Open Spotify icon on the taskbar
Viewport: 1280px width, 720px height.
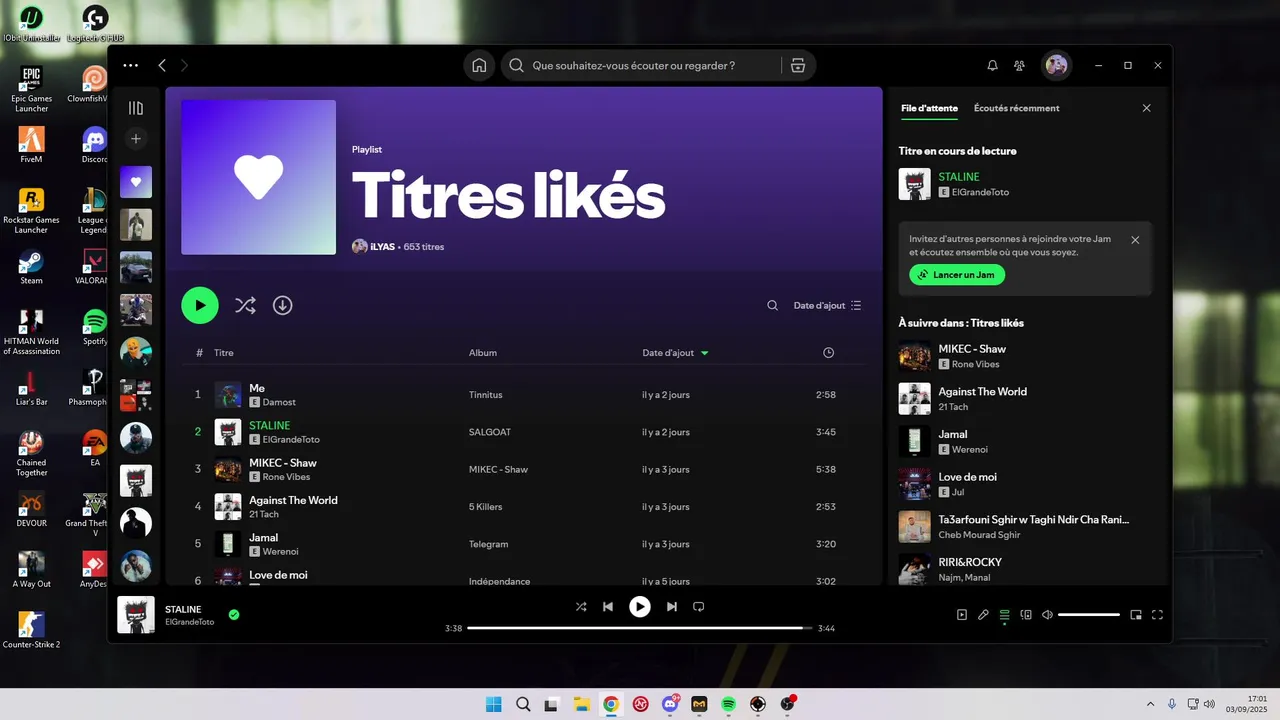[729, 704]
